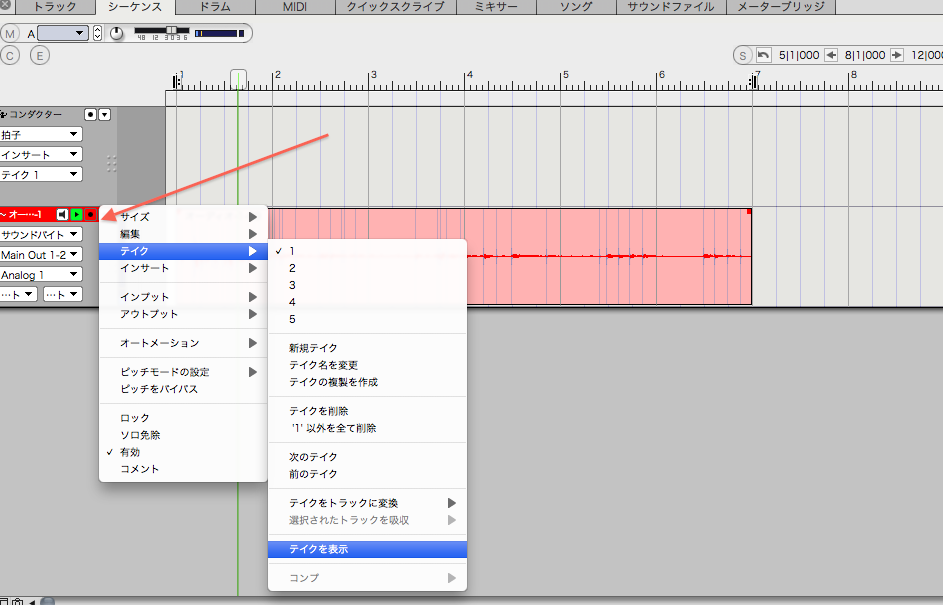943x605 pixels.
Task: Open the サイズ submenu
Action: 183,217
